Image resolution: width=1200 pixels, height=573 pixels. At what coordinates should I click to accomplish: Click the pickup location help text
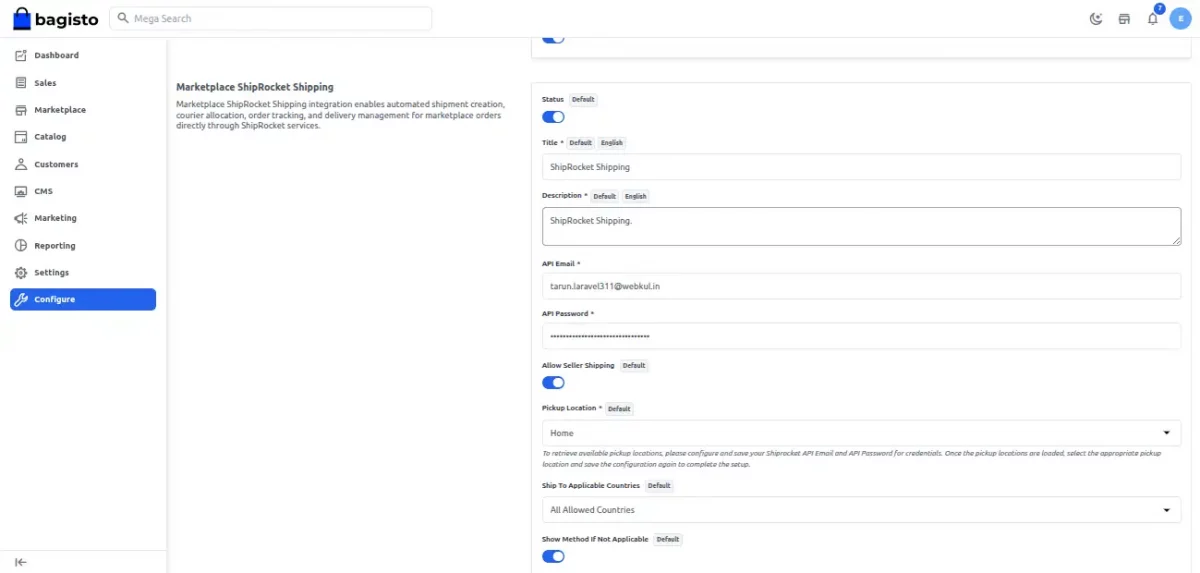(x=851, y=459)
